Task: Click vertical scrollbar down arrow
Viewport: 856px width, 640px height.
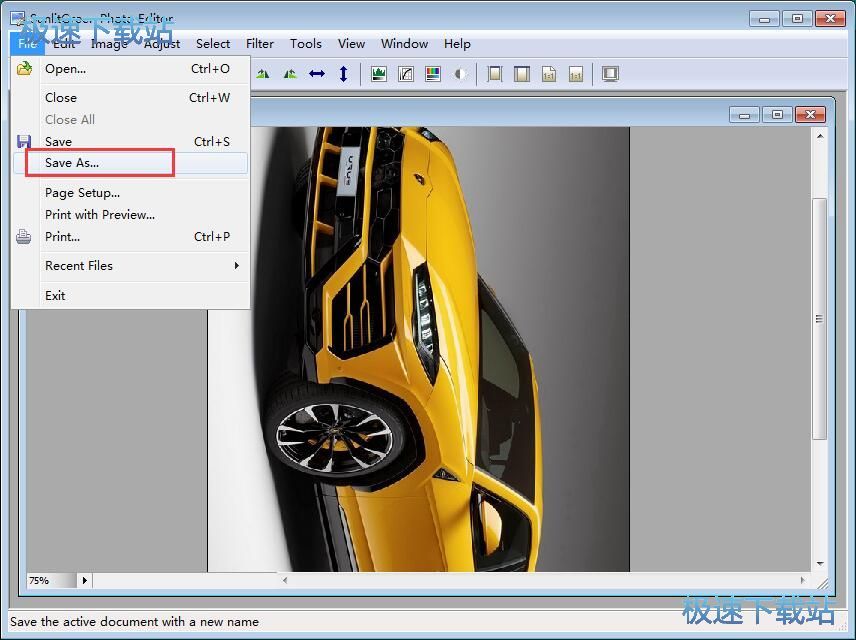Action: [820, 564]
